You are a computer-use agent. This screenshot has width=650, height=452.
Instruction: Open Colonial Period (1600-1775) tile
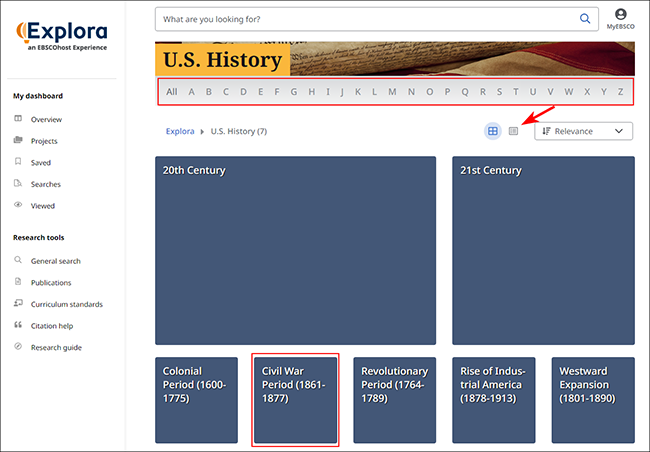pyautogui.click(x=196, y=400)
